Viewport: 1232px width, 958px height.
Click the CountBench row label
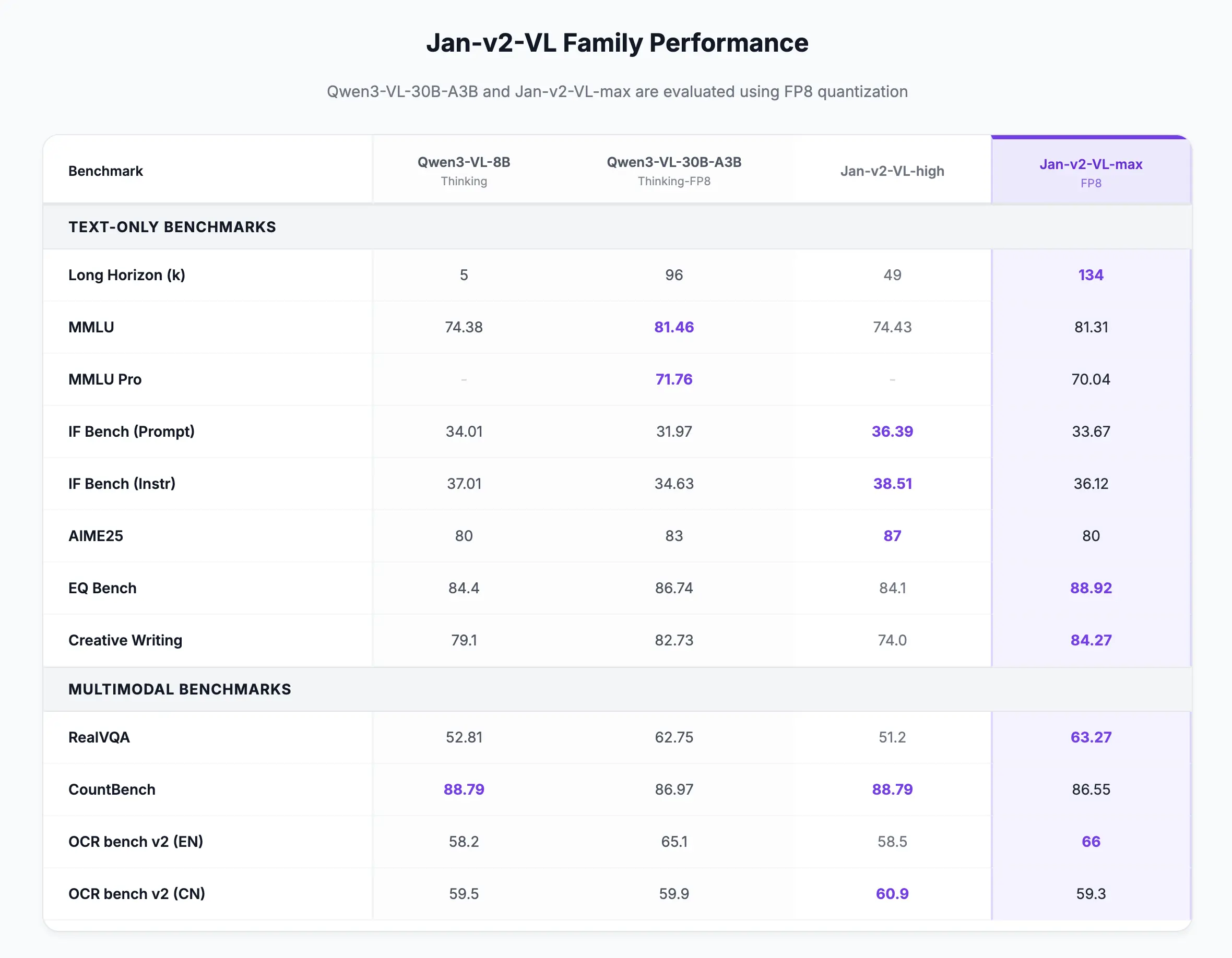tap(112, 789)
